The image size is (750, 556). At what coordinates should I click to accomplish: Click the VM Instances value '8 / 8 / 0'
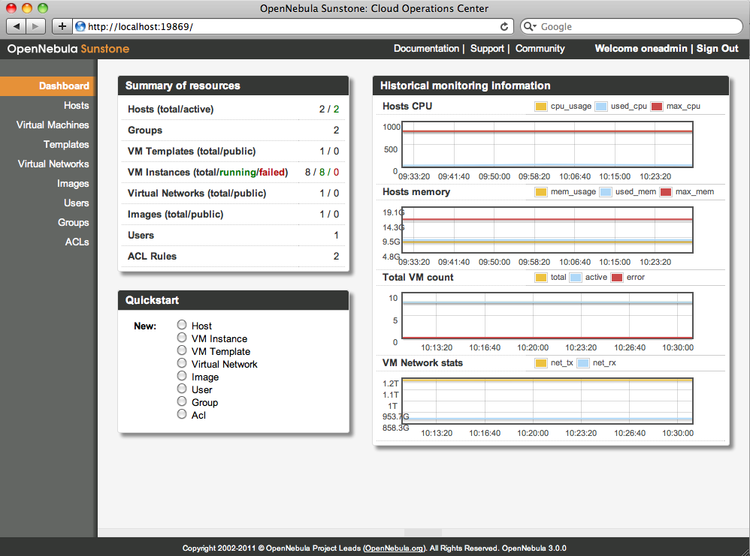click(x=322, y=172)
